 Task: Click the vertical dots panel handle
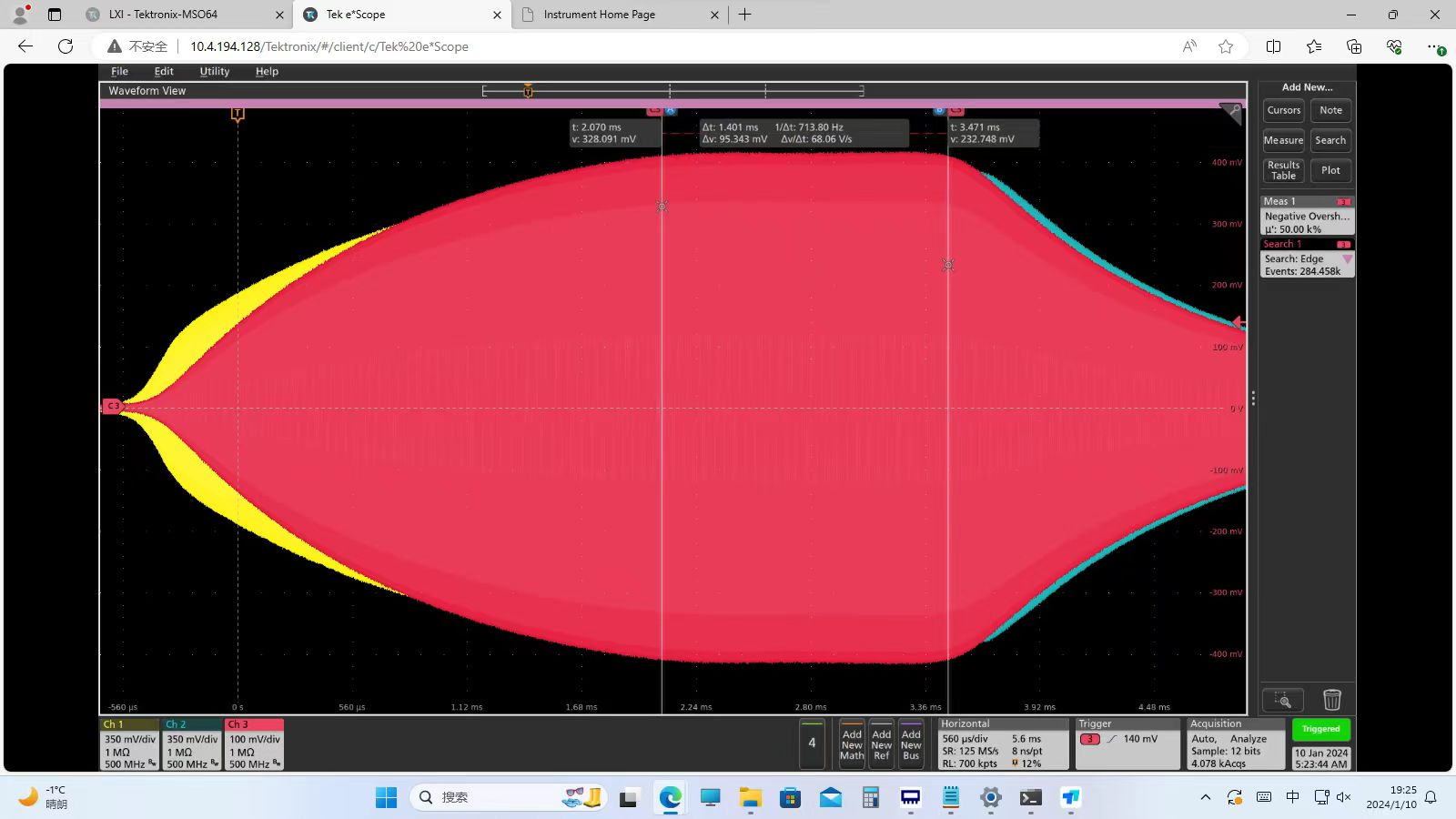pos(1253,399)
